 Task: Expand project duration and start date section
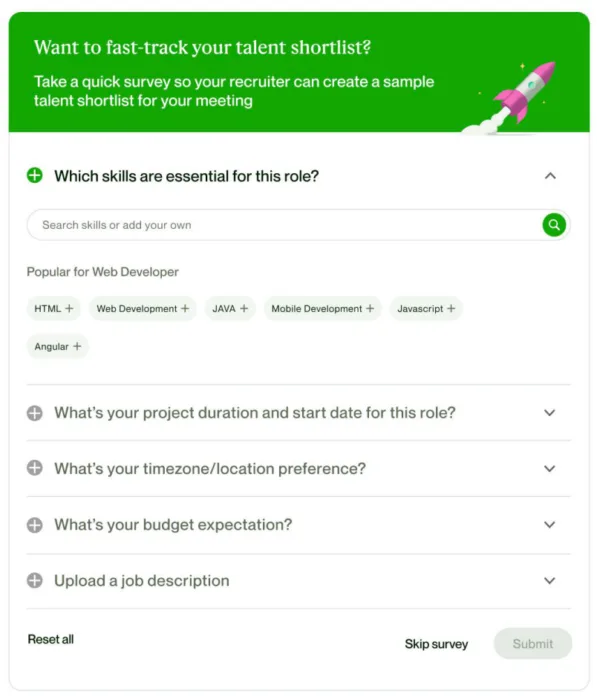[x=550, y=412]
